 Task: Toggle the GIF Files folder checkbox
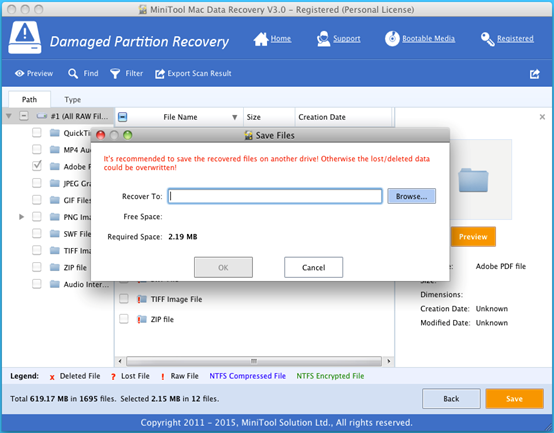click(37, 200)
